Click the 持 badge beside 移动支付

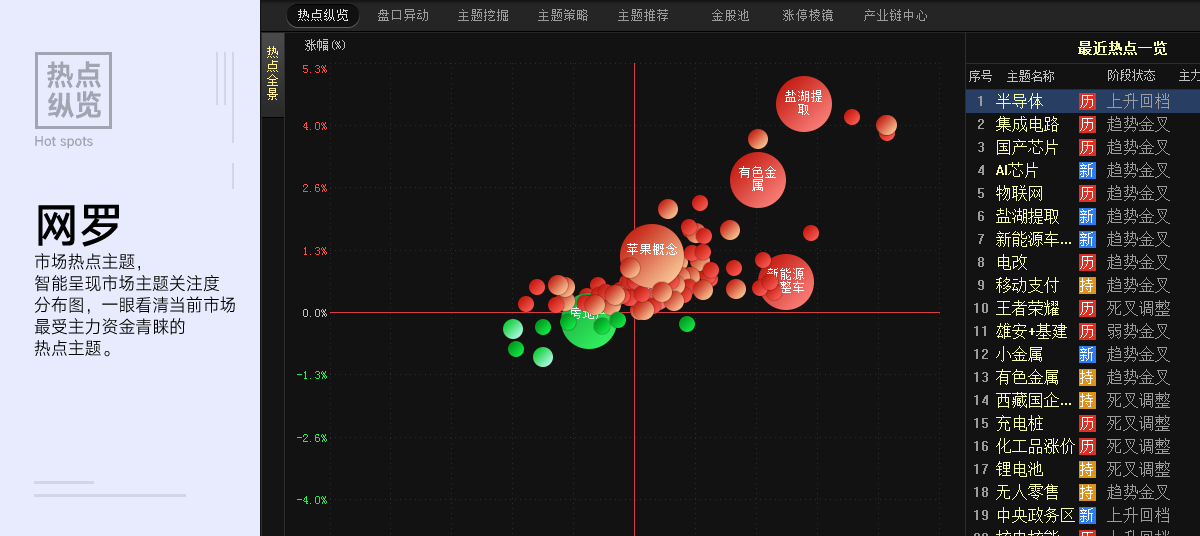tap(1087, 285)
